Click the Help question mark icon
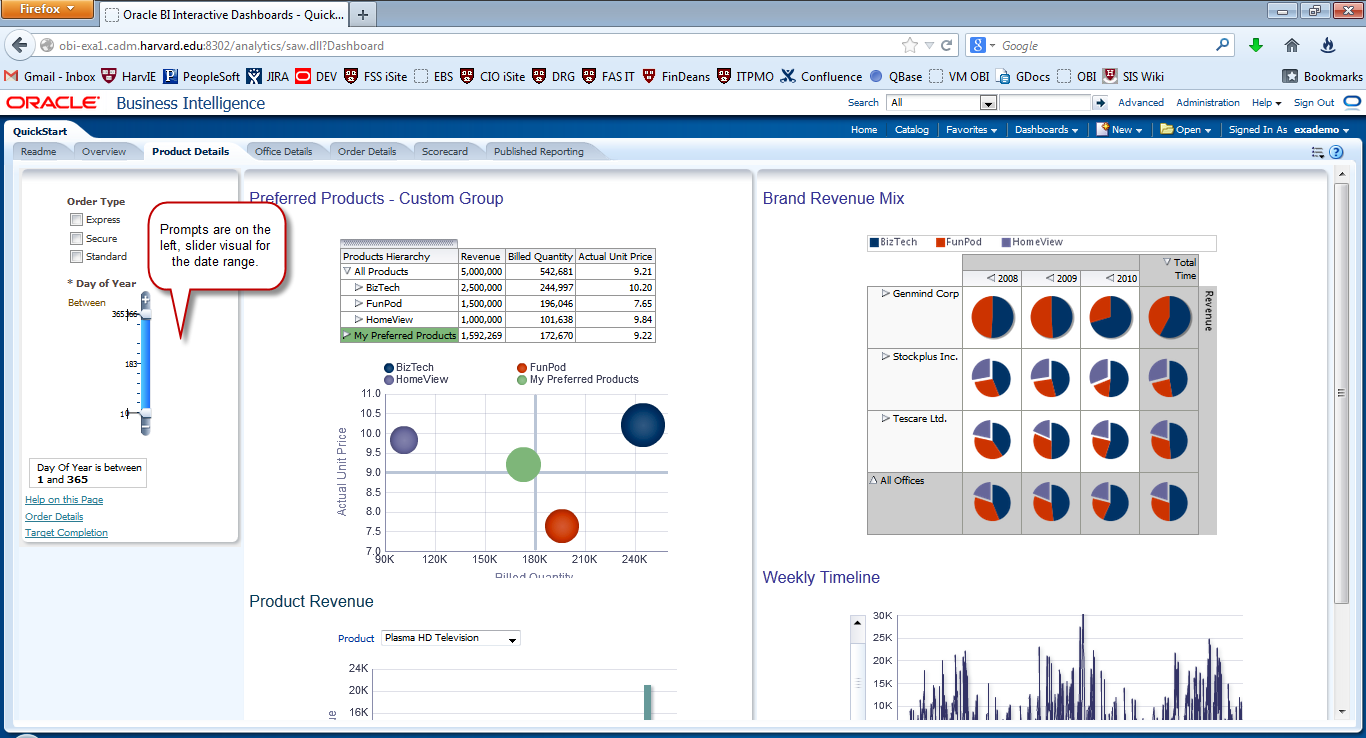This screenshot has height=738, width=1366. 1337,152
